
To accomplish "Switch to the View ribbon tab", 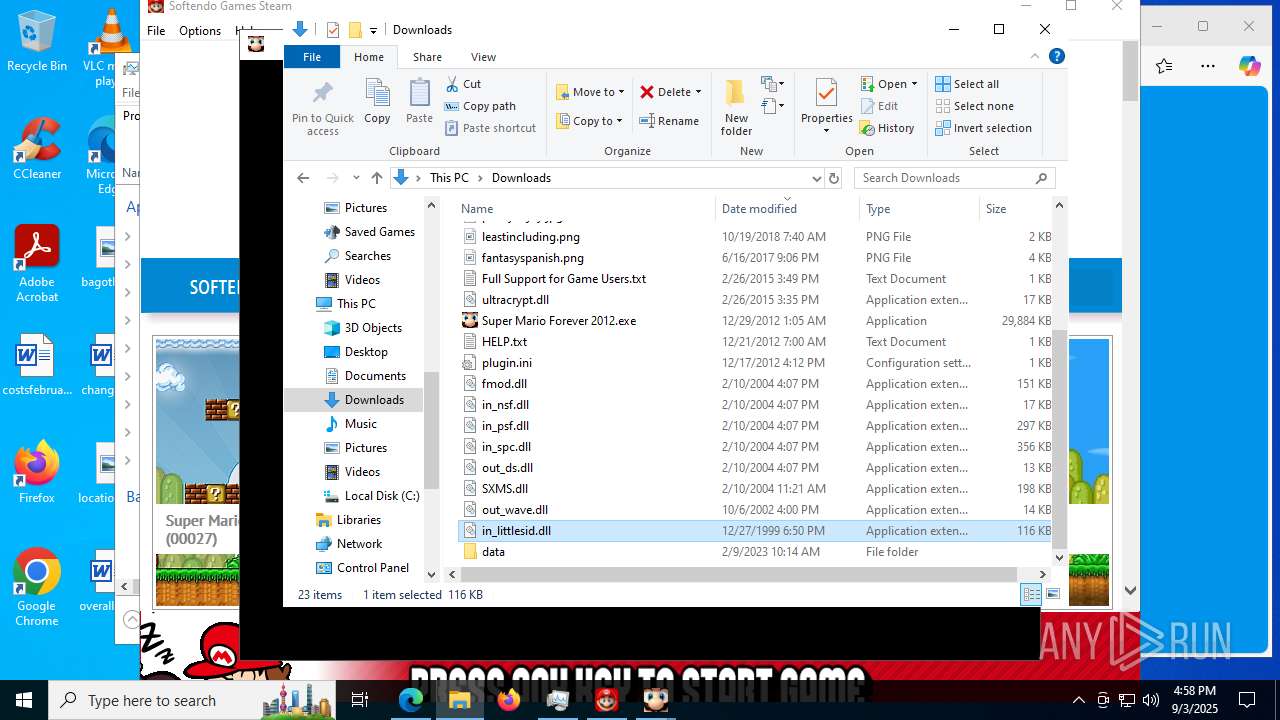I will (x=483, y=57).
